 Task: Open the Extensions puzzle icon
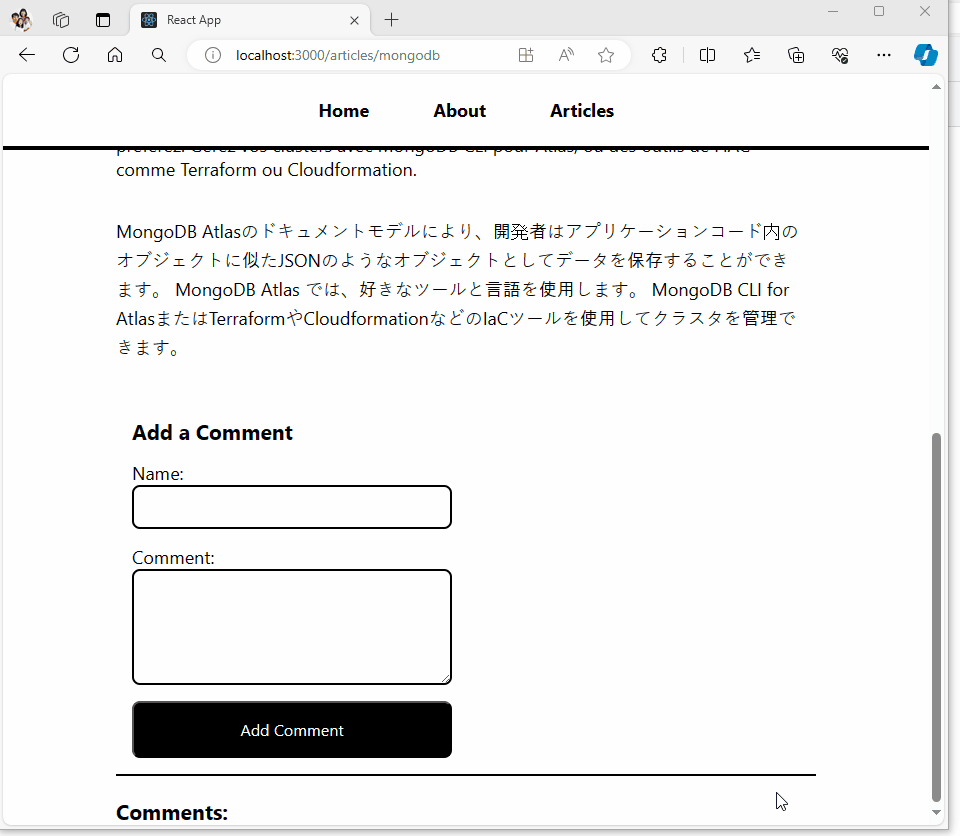click(x=659, y=55)
